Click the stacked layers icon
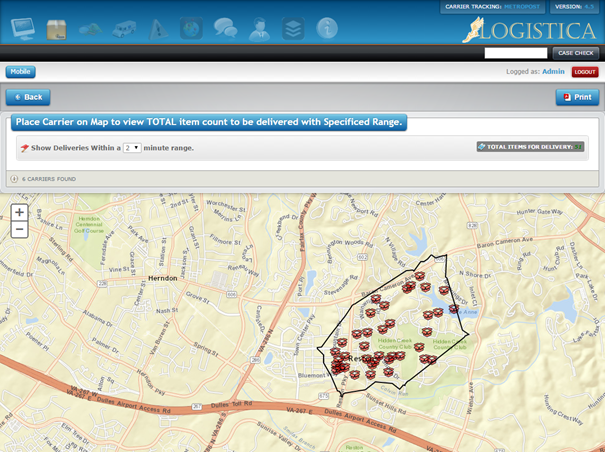Screen dimensions: 605x452 click(293, 29)
